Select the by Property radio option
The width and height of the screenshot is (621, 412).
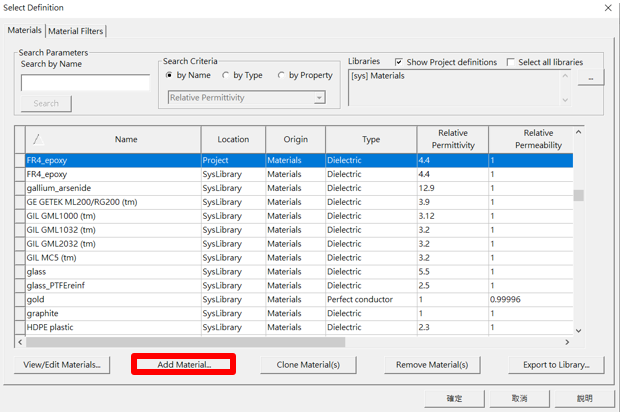point(281,75)
